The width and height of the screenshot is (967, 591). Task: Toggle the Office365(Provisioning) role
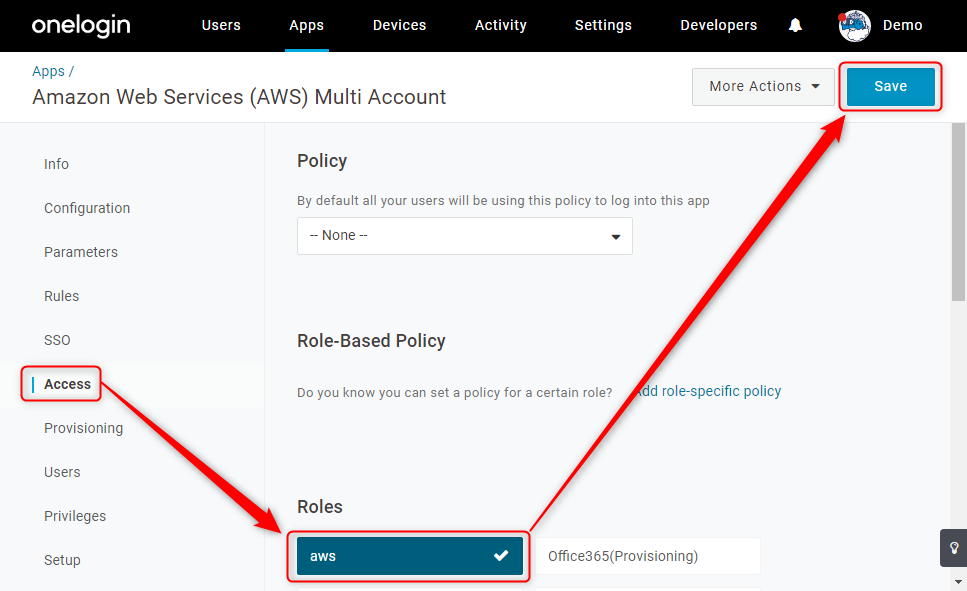click(x=648, y=556)
